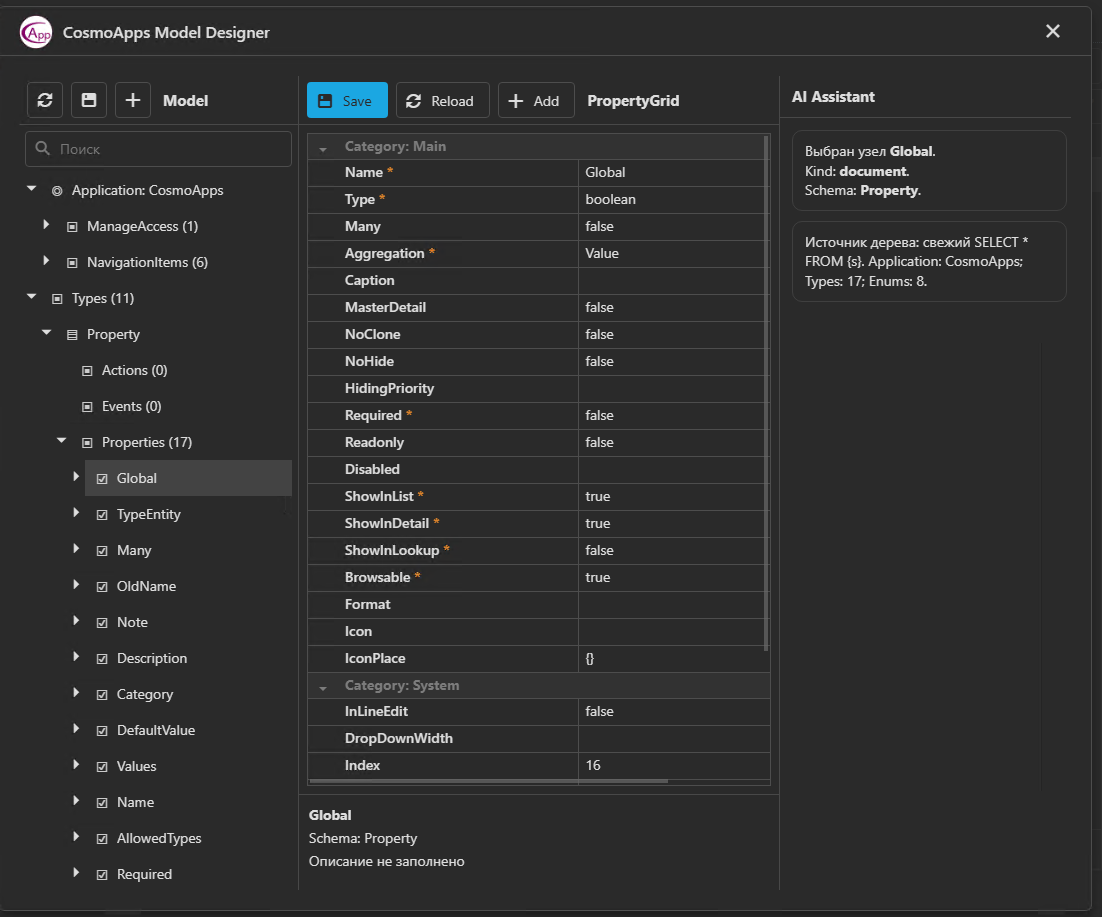
Task: Select the Description tree item
Action: (152, 658)
